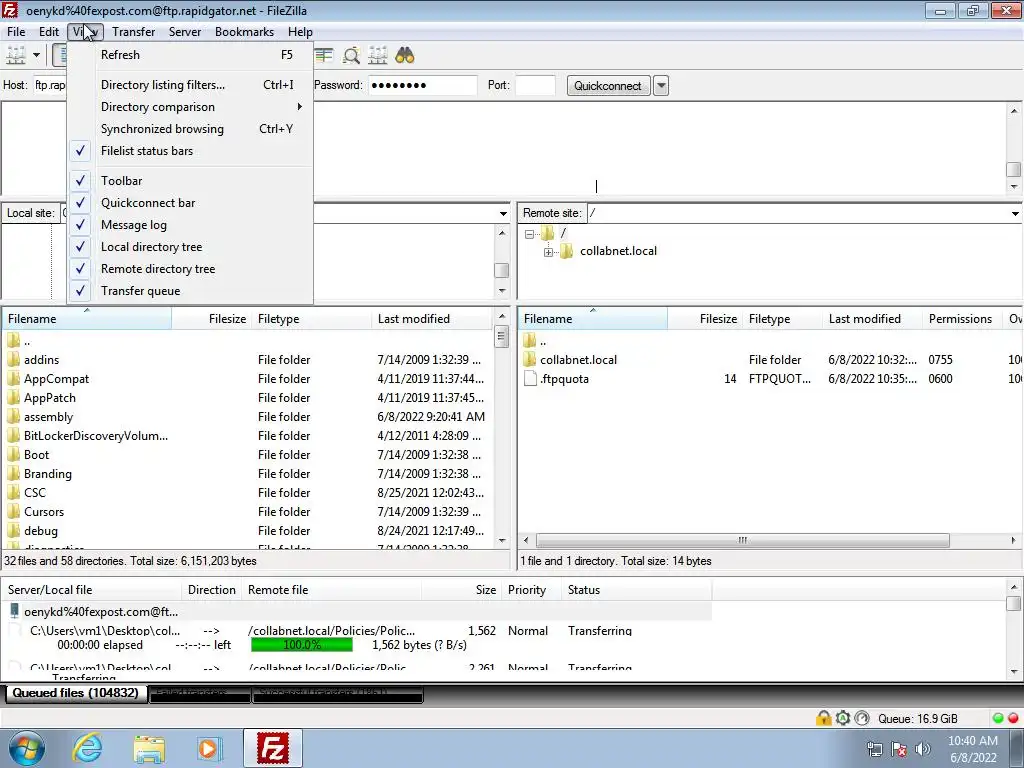Switch to the Queued files tab

(76, 693)
